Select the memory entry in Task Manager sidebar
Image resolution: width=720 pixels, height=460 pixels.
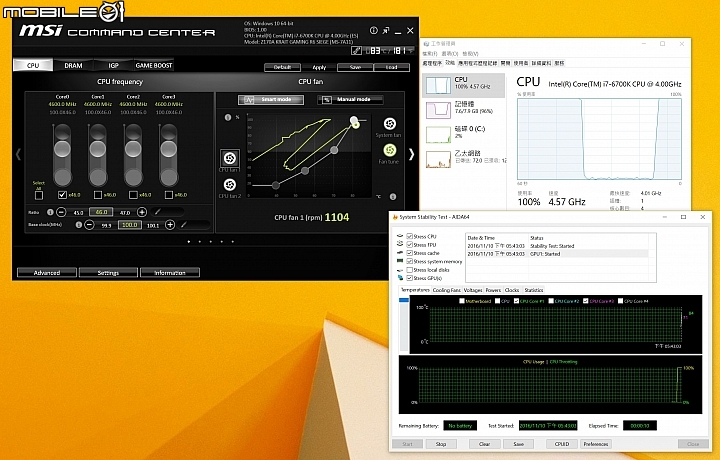pos(463,109)
